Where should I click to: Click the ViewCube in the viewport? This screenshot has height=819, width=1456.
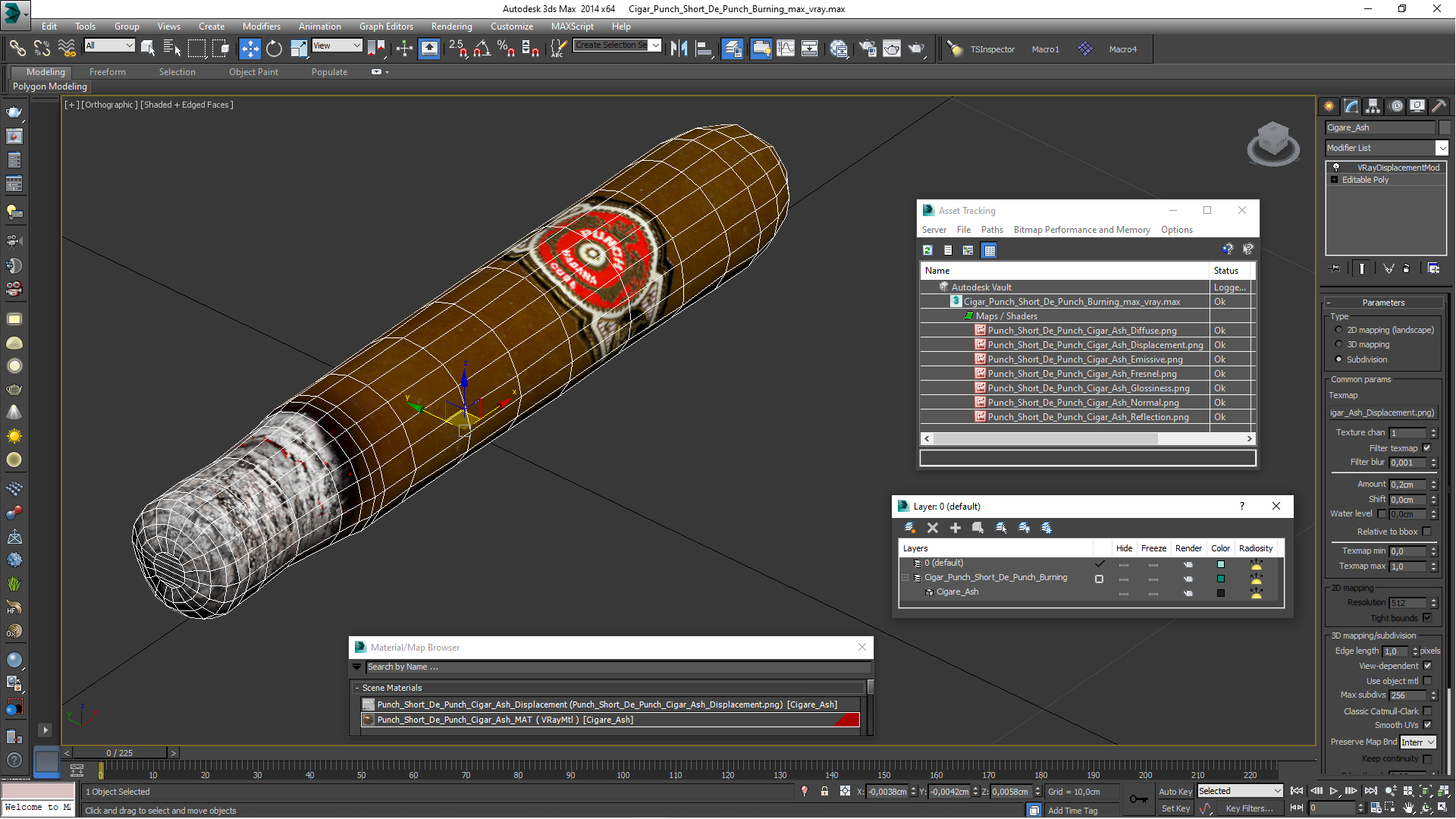(1273, 143)
